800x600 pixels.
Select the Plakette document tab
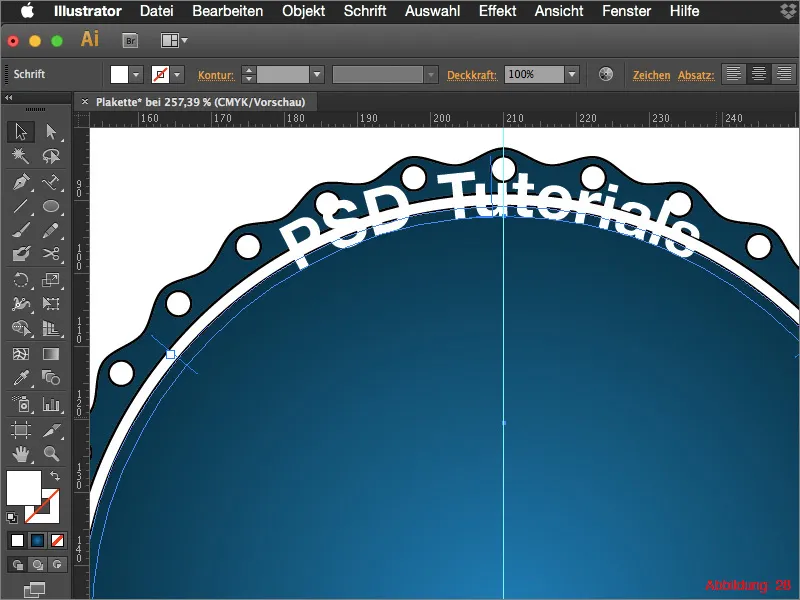tap(196, 102)
